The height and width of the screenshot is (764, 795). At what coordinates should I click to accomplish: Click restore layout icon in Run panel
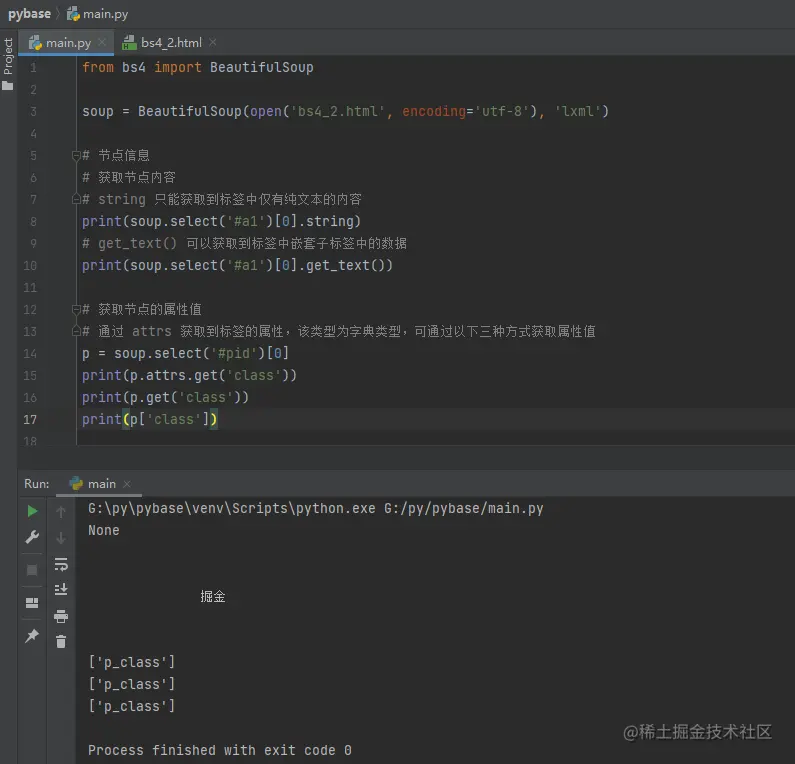click(x=32, y=603)
